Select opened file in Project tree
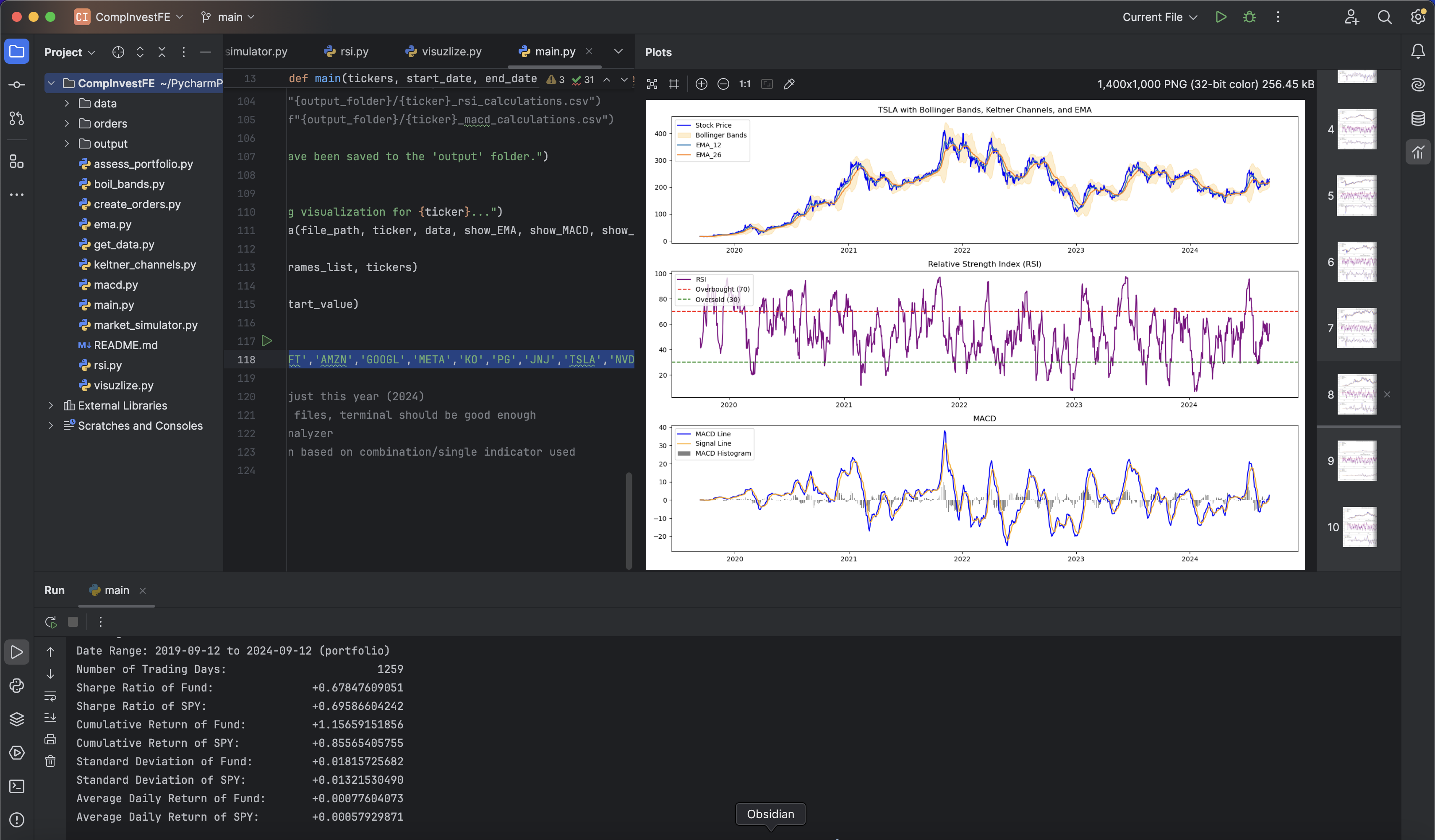The image size is (1435, 840). (x=118, y=52)
